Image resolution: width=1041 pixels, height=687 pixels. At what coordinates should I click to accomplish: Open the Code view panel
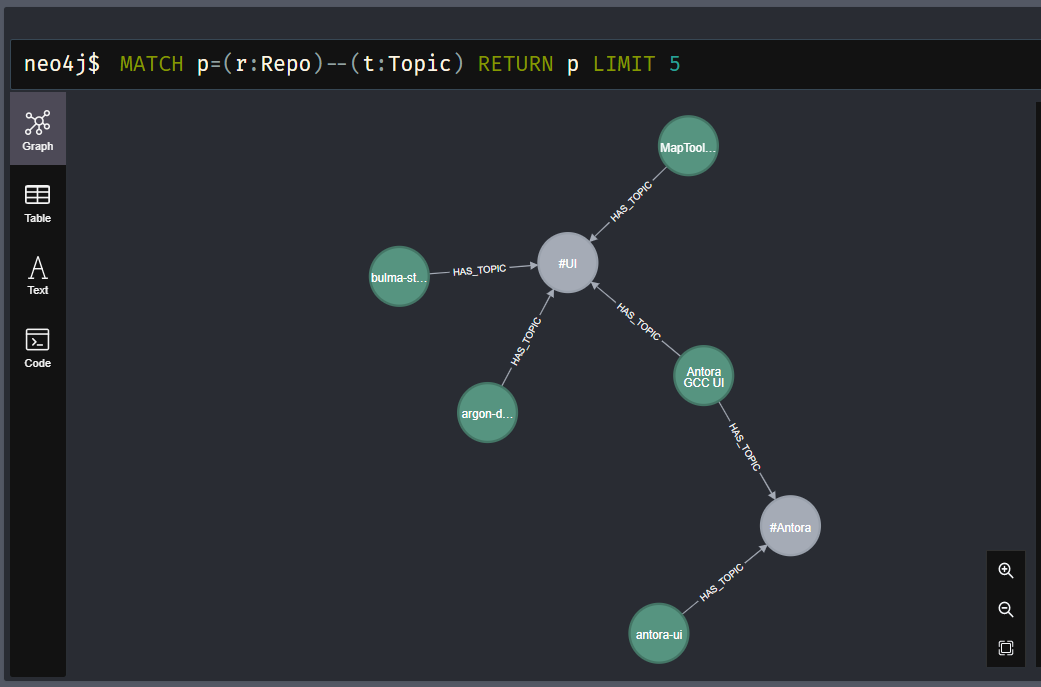click(x=38, y=347)
